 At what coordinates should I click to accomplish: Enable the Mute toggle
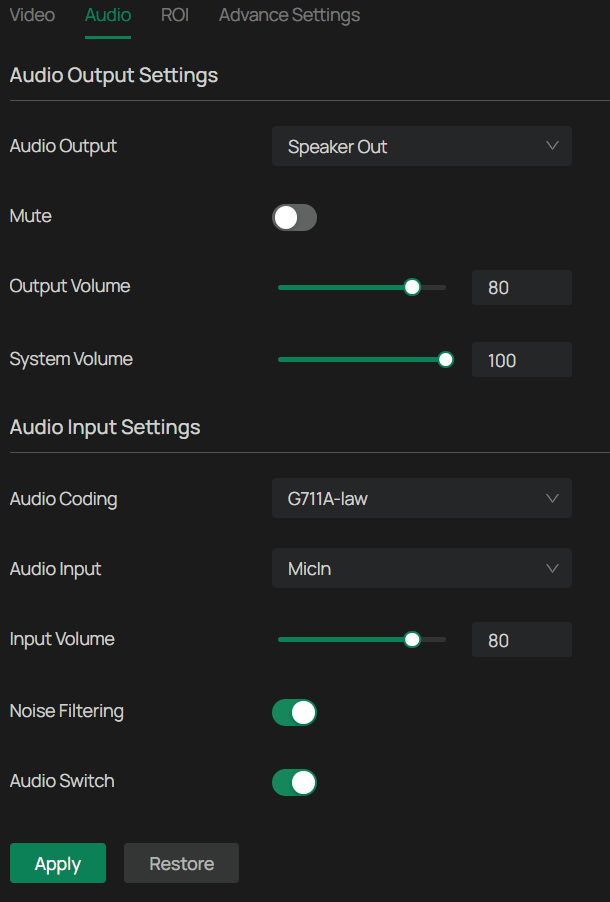pos(294,217)
